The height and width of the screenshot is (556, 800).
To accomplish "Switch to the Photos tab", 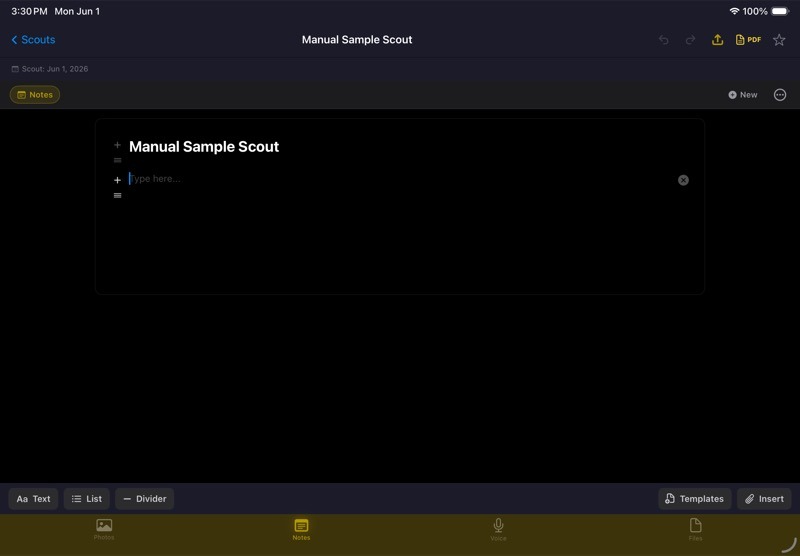I will (x=104, y=529).
